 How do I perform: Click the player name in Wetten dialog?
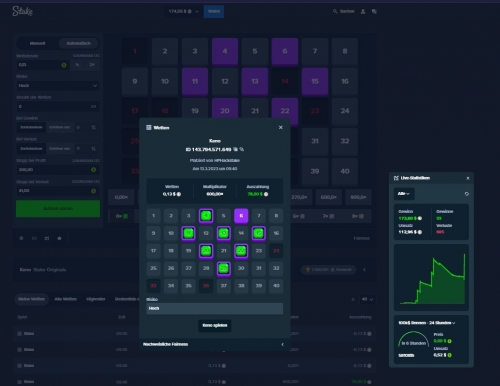(226, 160)
